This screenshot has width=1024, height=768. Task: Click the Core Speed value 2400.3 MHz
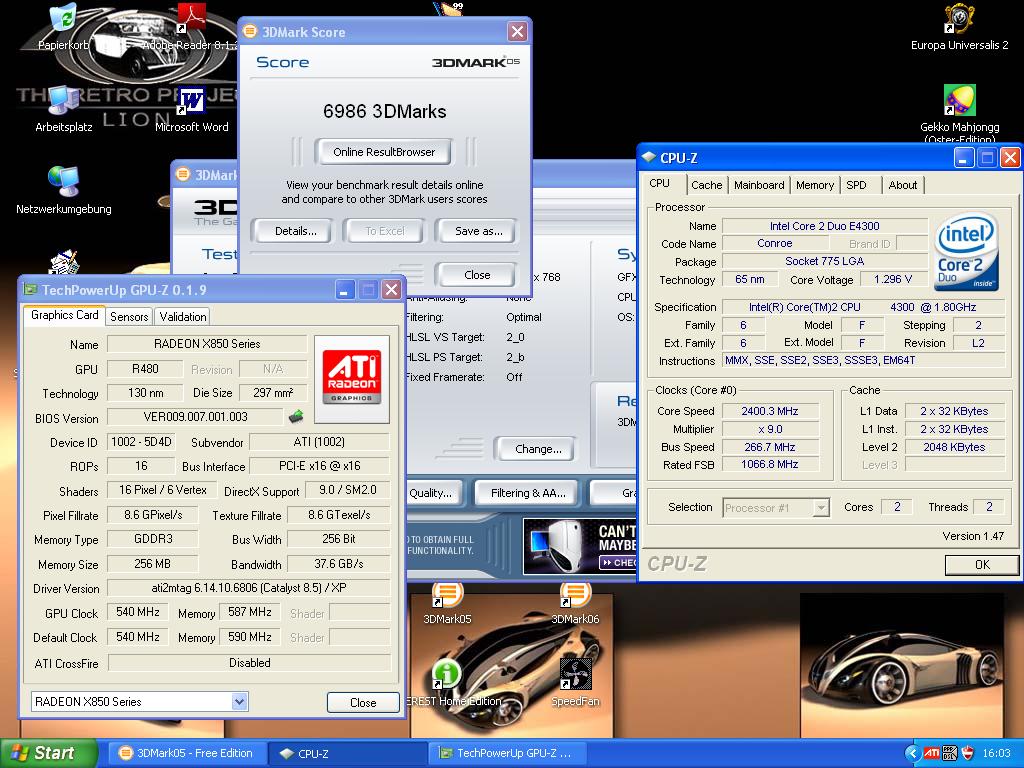coord(769,411)
